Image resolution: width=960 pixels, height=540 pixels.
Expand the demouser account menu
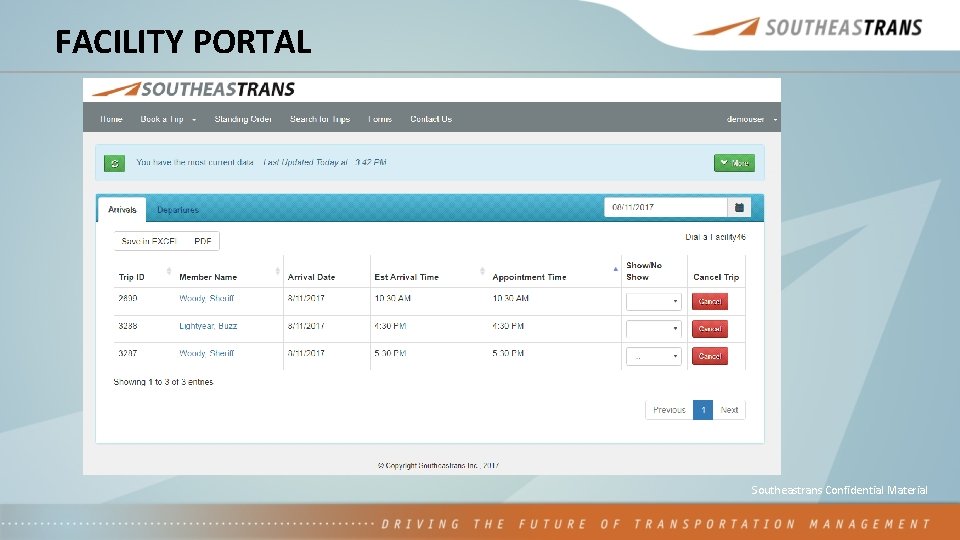coord(752,119)
